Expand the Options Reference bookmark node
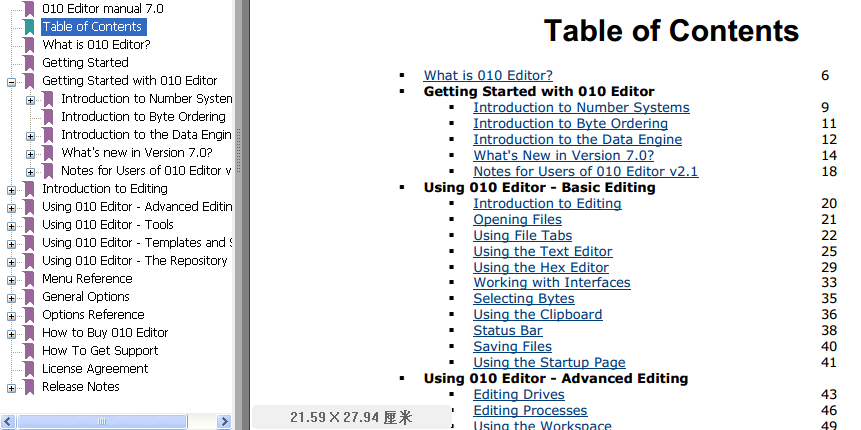Screen dimensions: 861x430 point(11,317)
